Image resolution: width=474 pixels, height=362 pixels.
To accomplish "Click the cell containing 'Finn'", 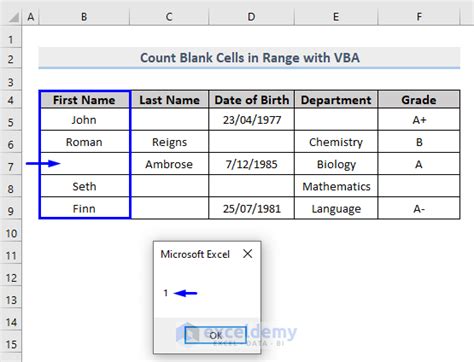I will [84, 208].
